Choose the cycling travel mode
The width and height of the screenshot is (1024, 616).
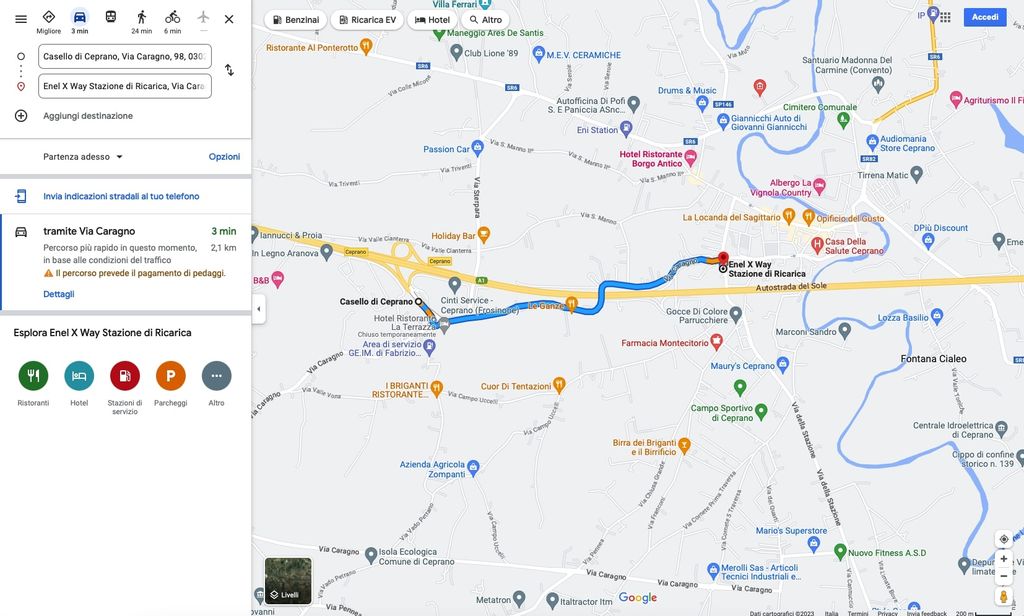(x=172, y=17)
